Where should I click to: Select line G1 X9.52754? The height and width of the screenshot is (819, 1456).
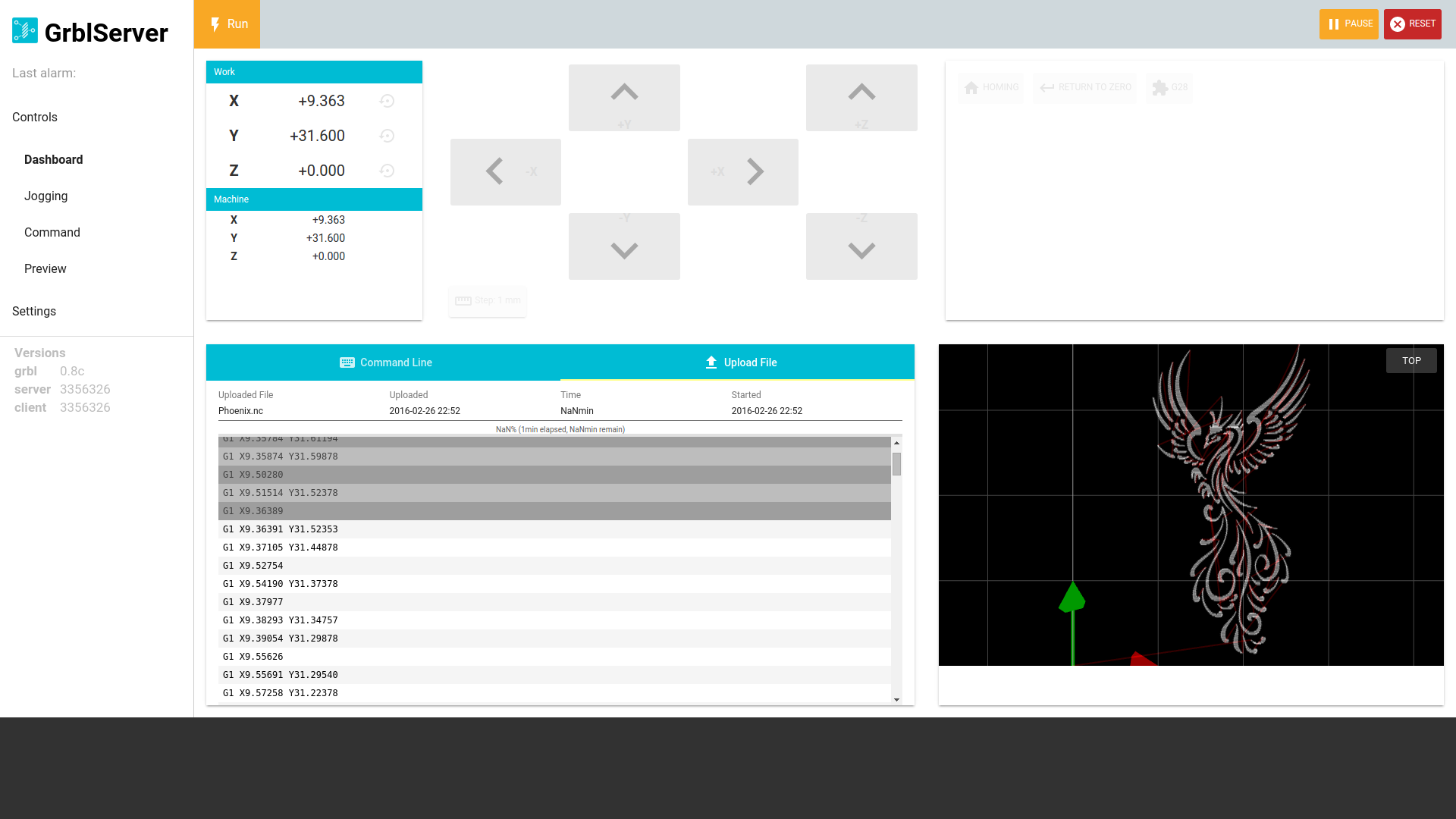coord(554,566)
